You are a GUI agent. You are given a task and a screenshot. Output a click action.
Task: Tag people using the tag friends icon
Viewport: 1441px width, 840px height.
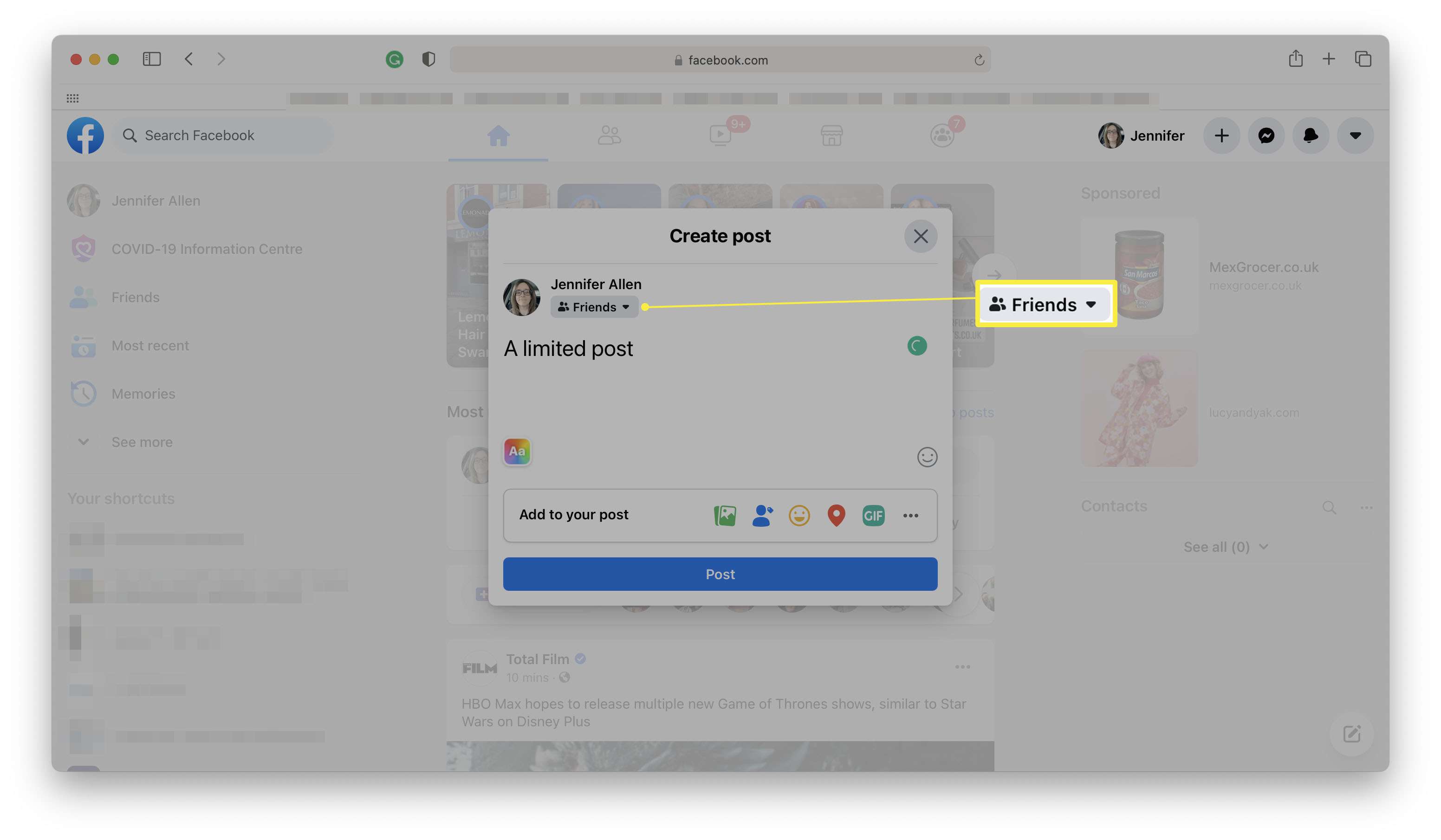click(x=761, y=514)
